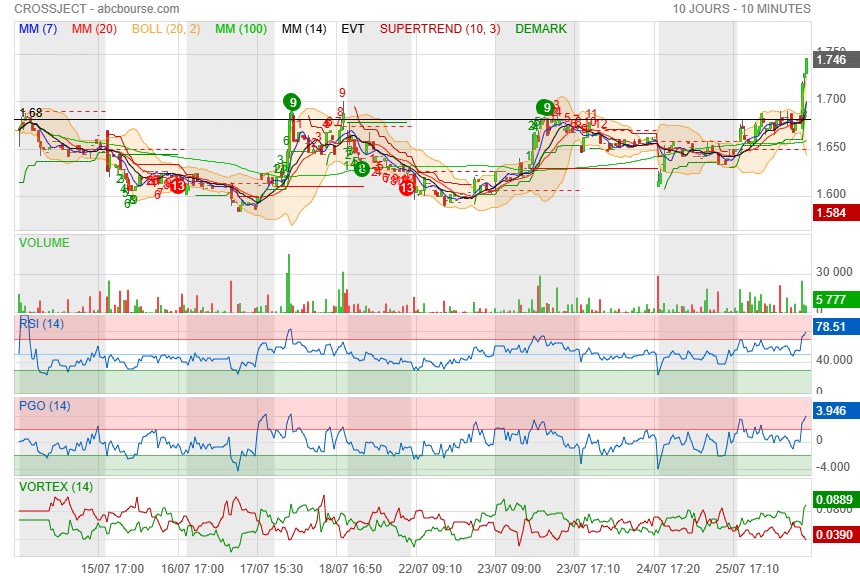Click the PGO (14) panel label
This screenshot has width=860, height=579.
(44, 406)
